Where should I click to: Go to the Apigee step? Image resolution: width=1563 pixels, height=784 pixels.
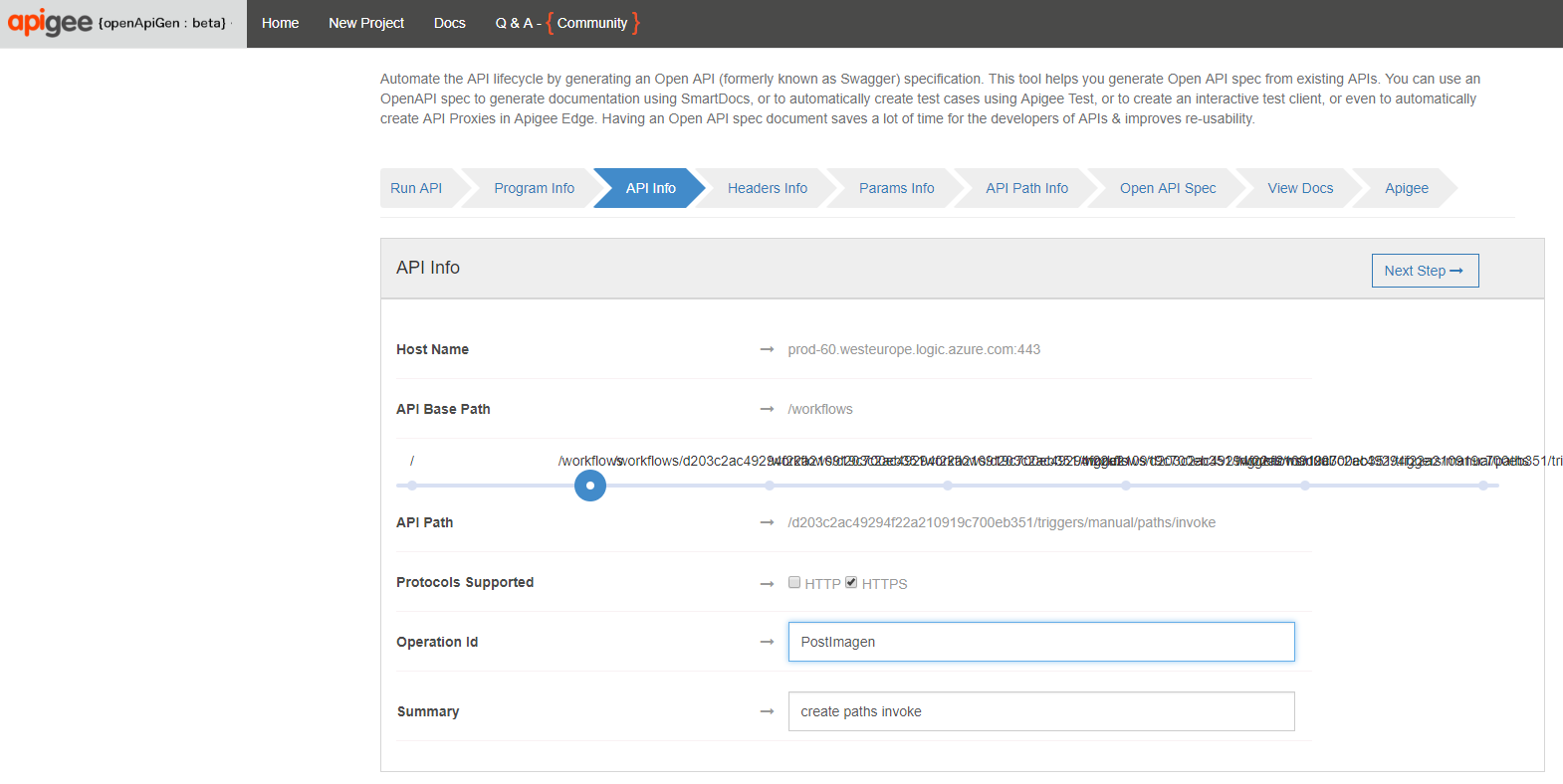(1406, 188)
